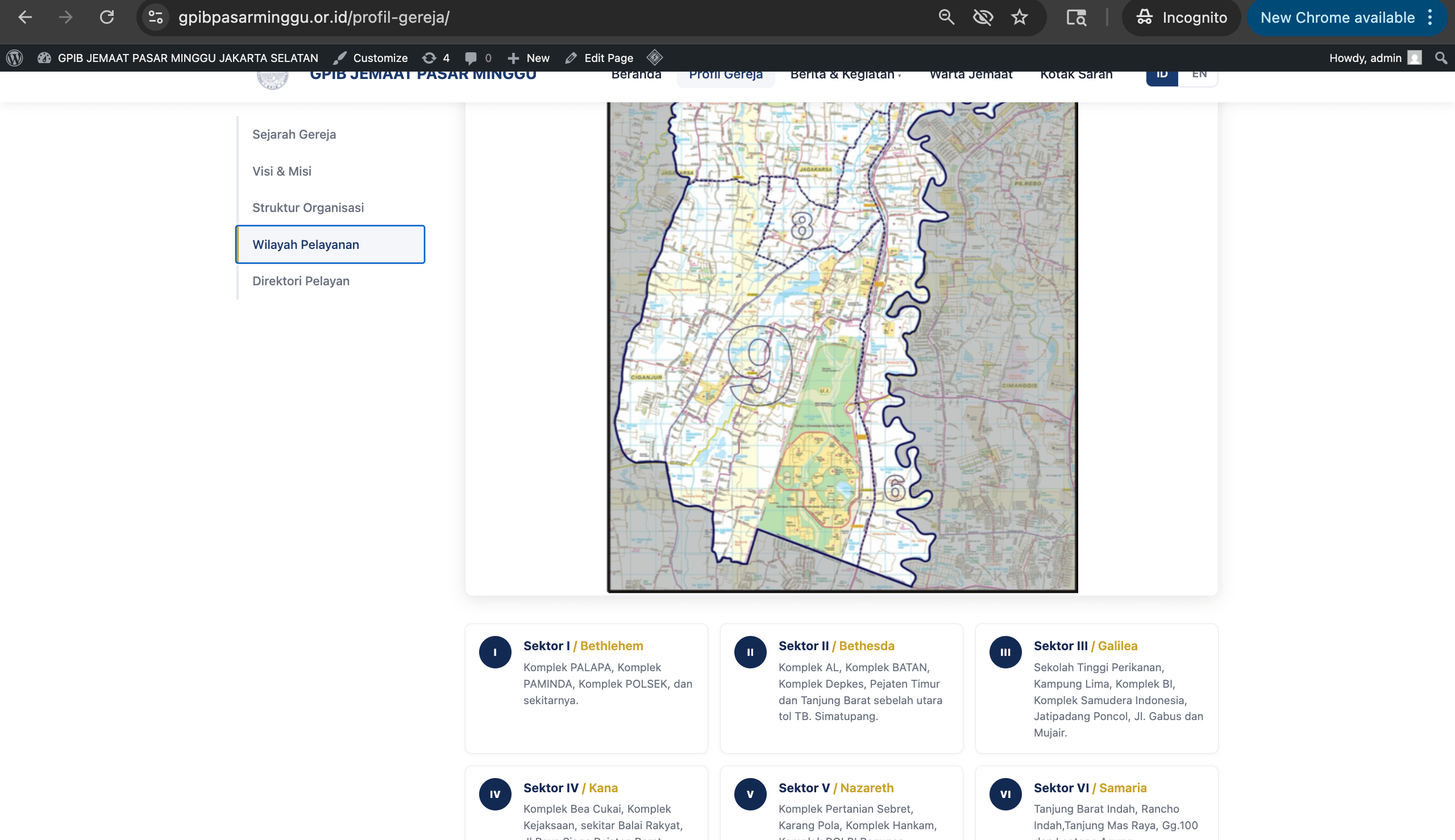The width and height of the screenshot is (1455, 840).
Task: Click New Chrome available update button
Action: point(1337,17)
